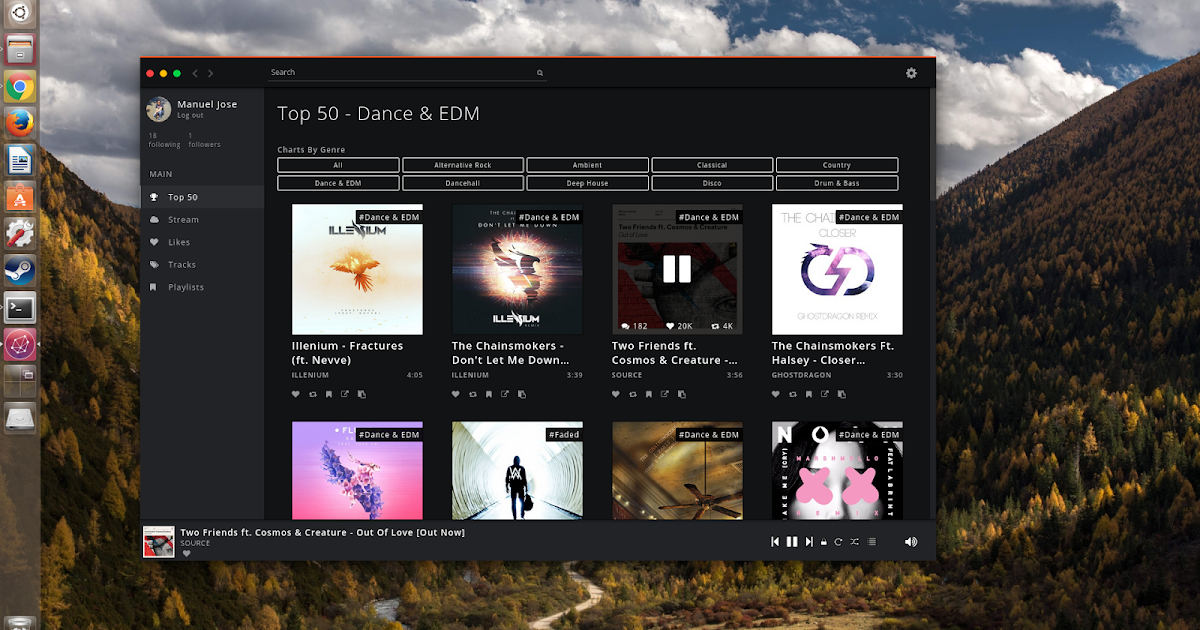
Task: Skip to the next track
Action: 808,541
